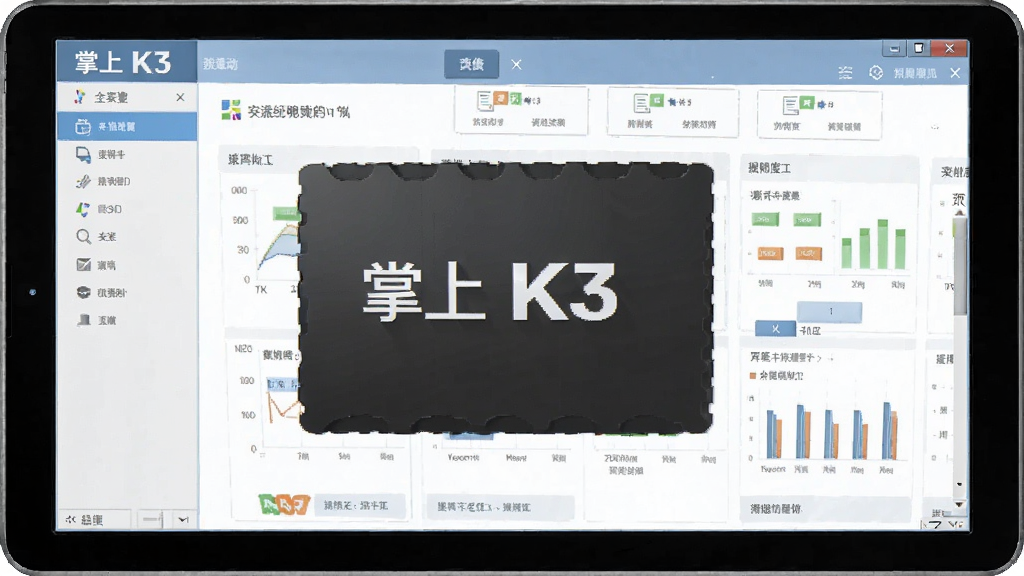Screen dimensions: 1024x576
Task: Click green badge in second shortcut card
Action: pyautogui.click(x=657, y=101)
